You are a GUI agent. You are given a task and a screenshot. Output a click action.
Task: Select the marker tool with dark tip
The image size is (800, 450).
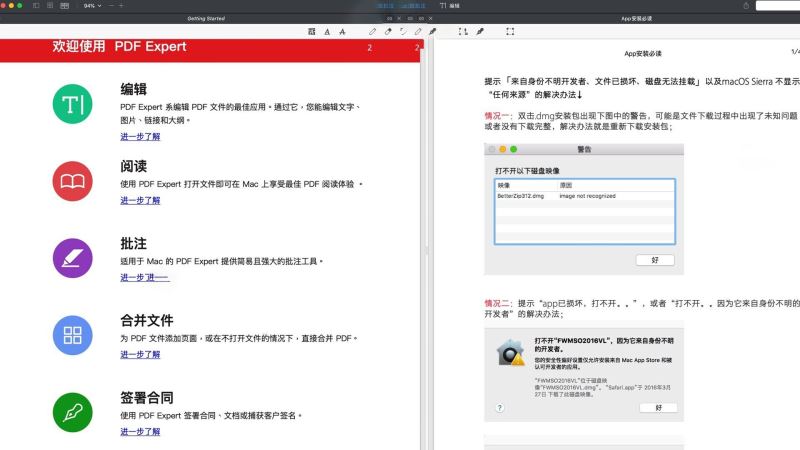[x=433, y=32]
